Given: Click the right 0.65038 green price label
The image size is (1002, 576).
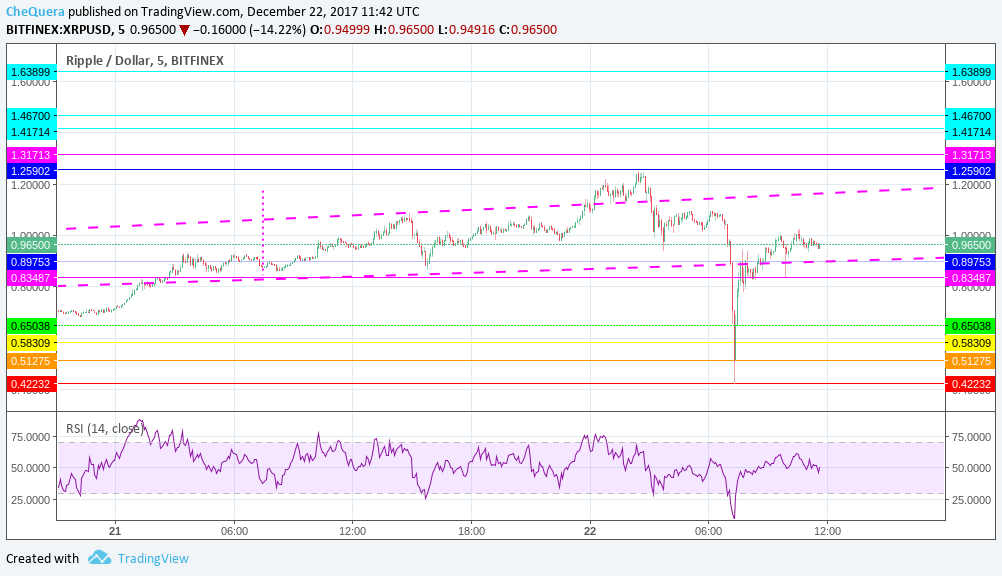Looking at the screenshot, I should 971,325.
